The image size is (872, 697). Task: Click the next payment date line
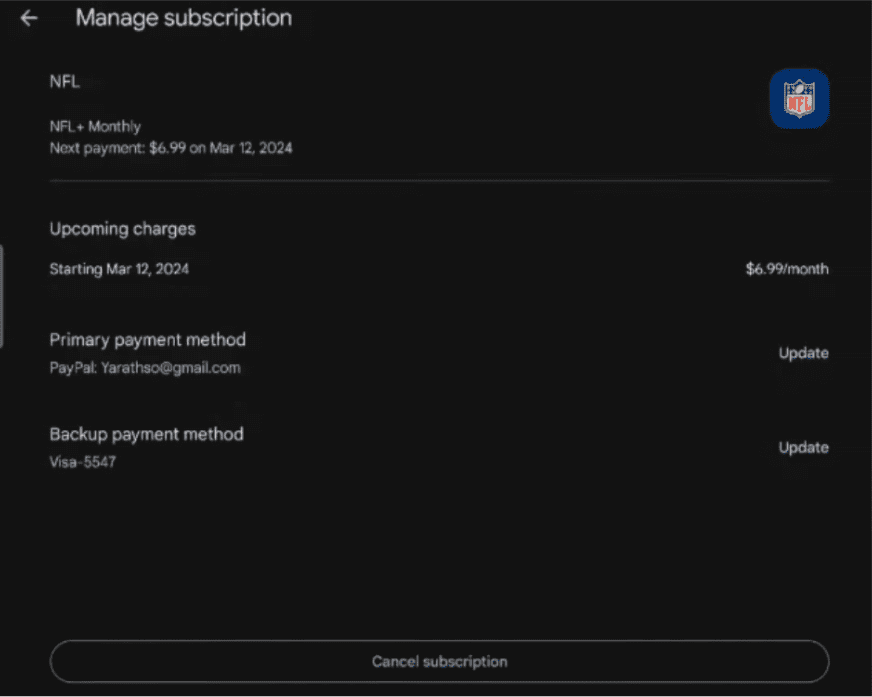click(171, 148)
